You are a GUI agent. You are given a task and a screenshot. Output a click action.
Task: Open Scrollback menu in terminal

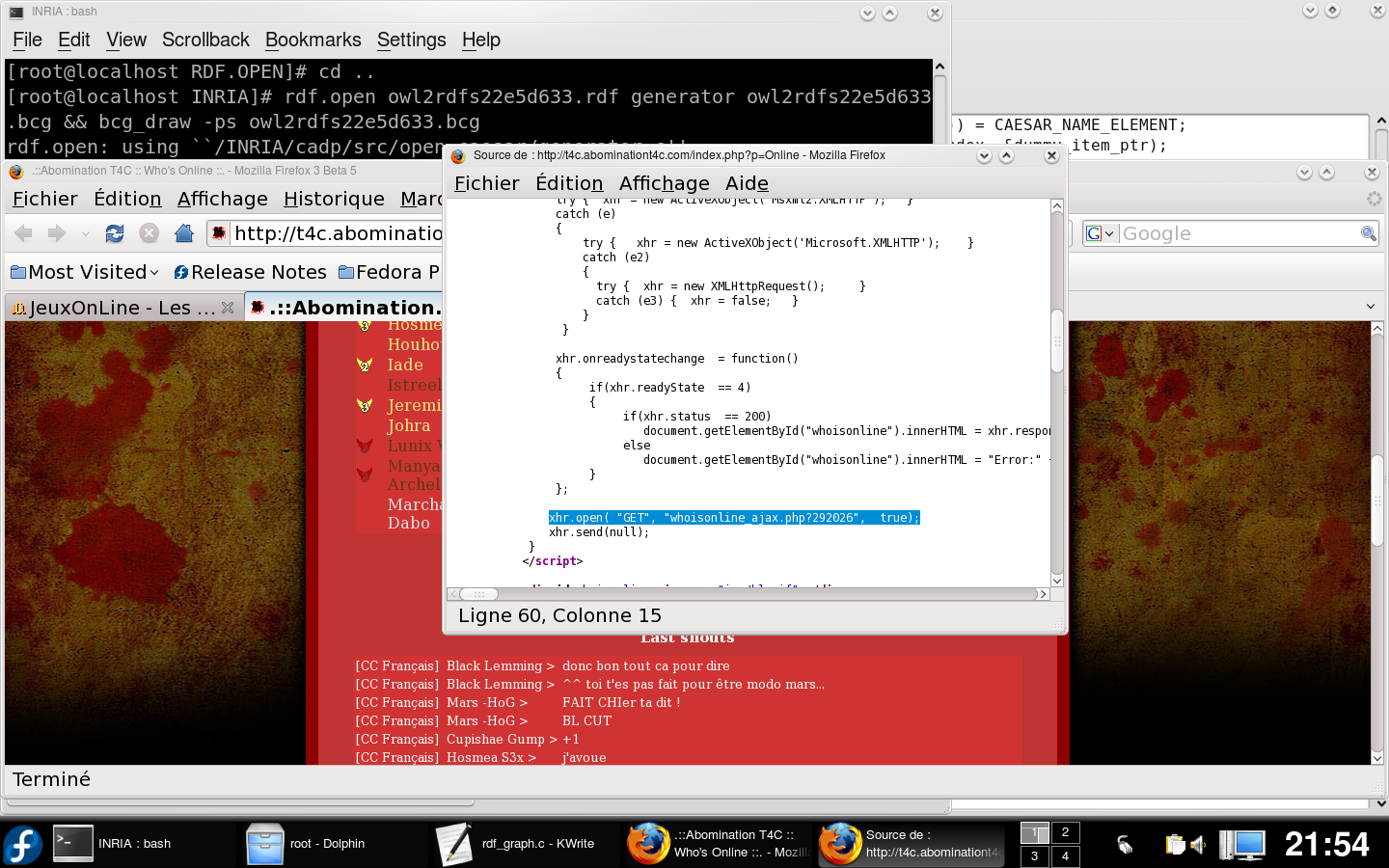[205, 40]
